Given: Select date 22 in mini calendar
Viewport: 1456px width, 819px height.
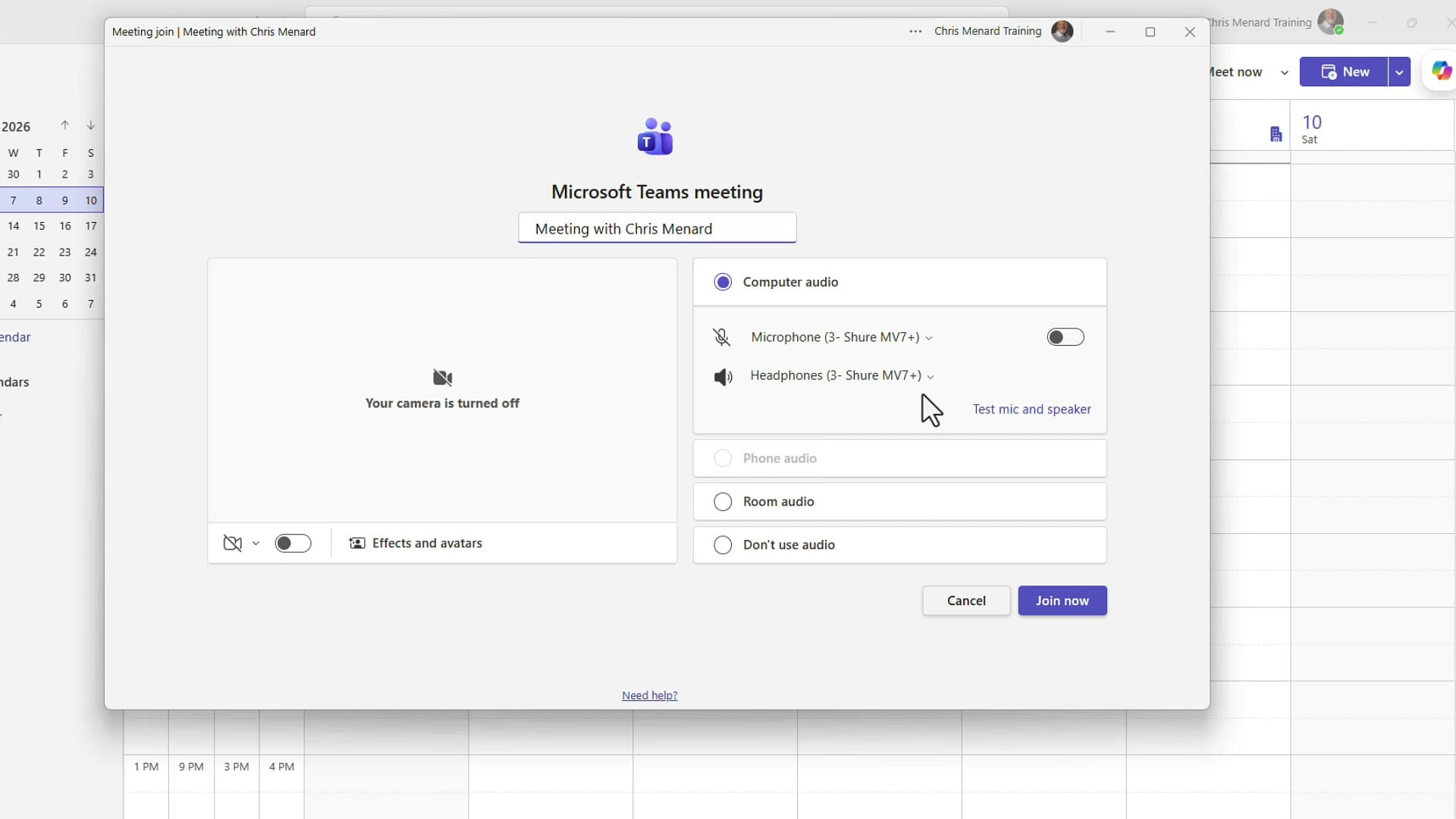Looking at the screenshot, I should tap(39, 252).
